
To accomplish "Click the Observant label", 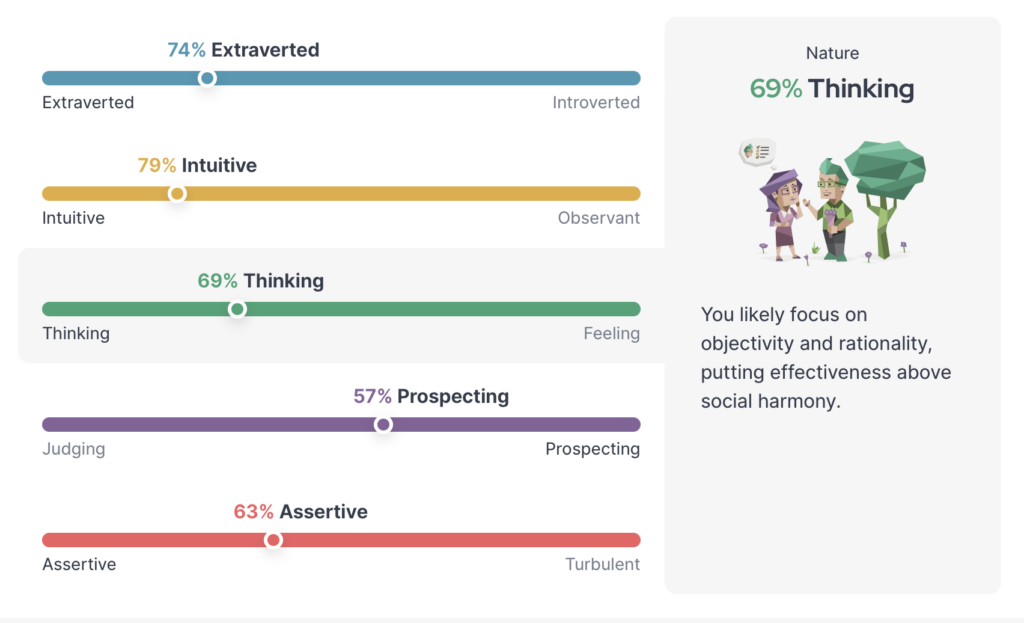I will pos(598,218).
